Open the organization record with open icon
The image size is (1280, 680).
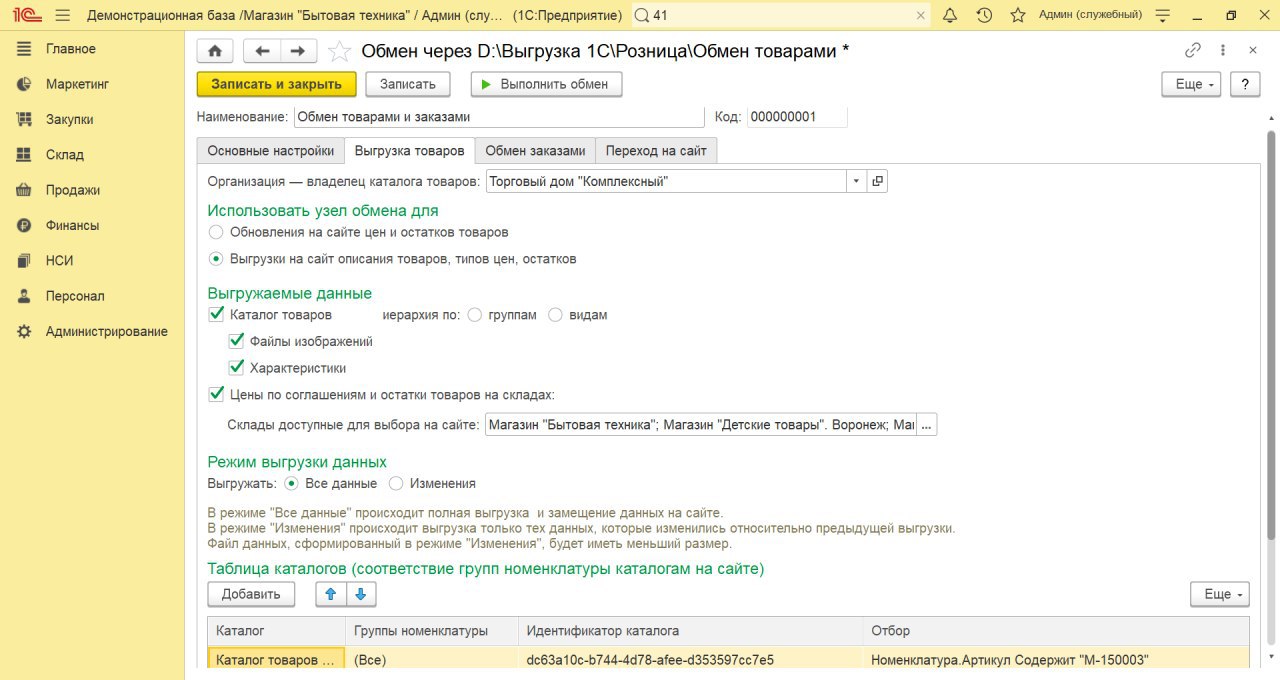(878, 181)
